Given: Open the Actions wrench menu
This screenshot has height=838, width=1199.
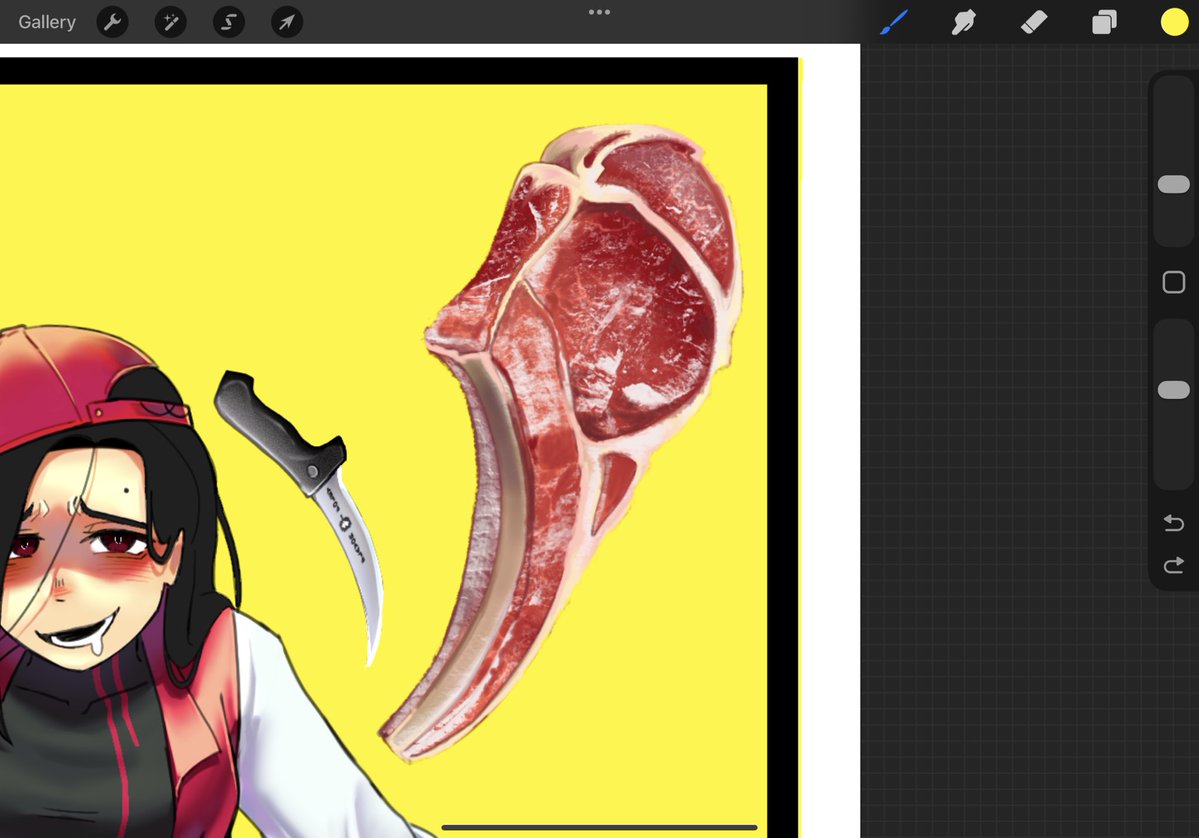Looking at the screenshot, I should [112, 22].
